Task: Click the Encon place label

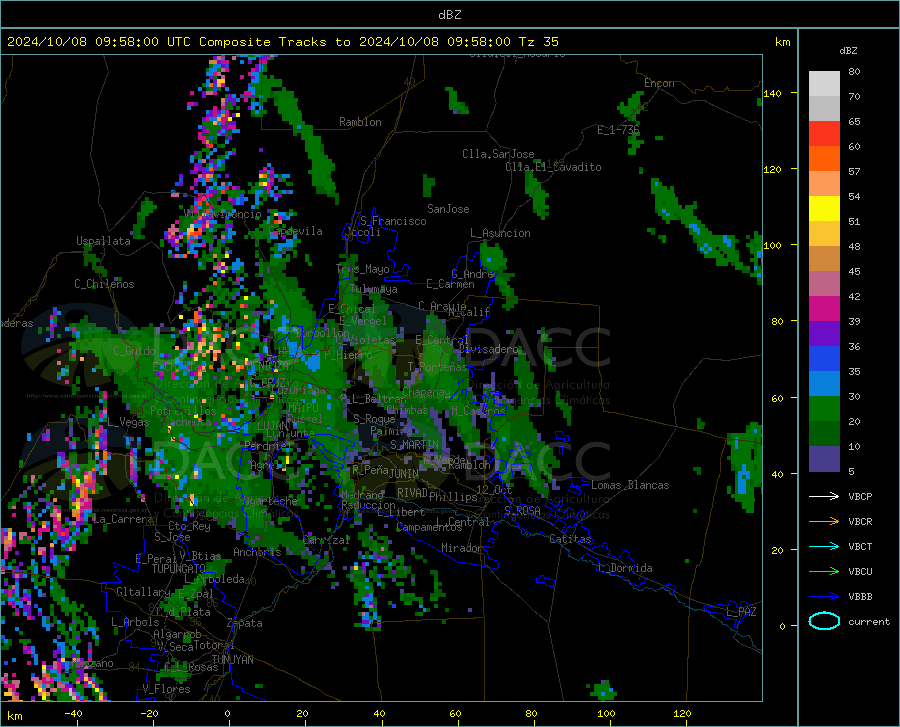Action: (659, 83)
